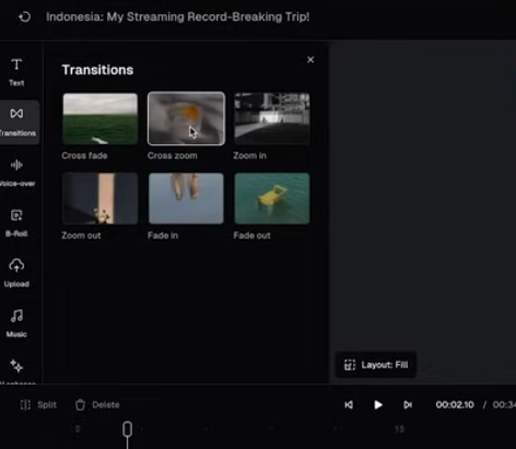516x449 pixels.
Task: Click the current time 00:02.10
Action: tap(455, 405)
